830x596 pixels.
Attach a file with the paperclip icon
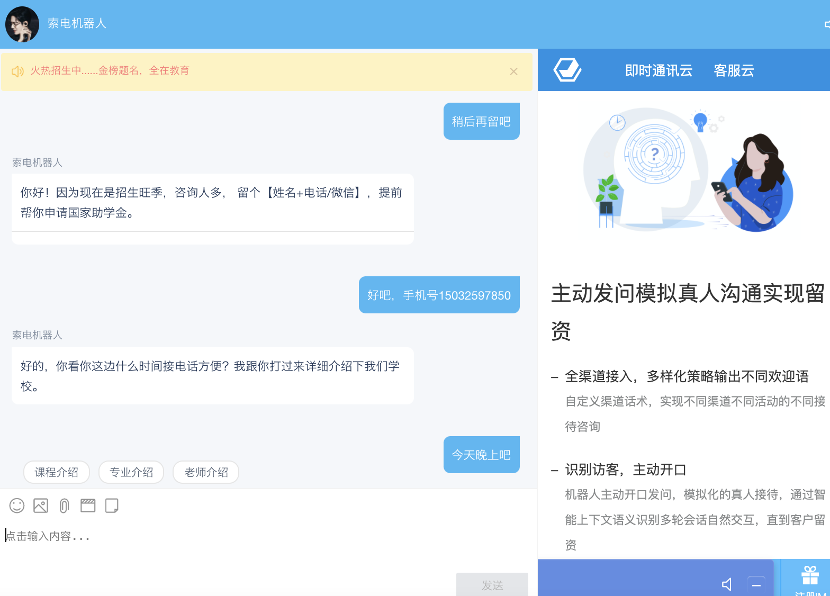click(64, 506)
